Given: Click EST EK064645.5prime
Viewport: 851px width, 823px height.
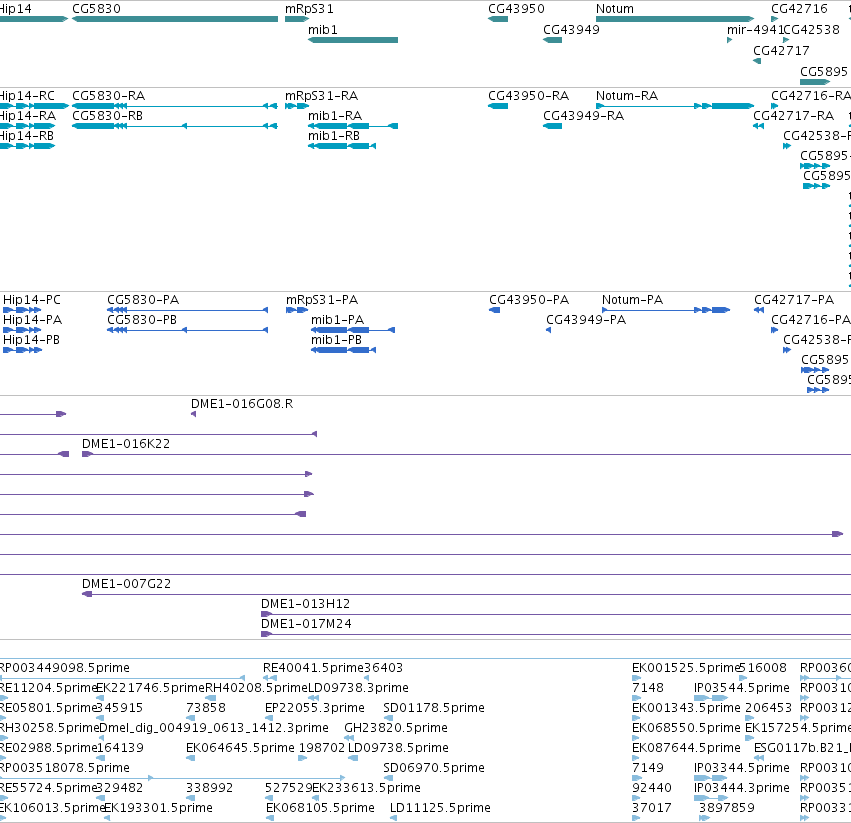Looking at the screenshot, I should pyautogui.click(x=190, y=758).
